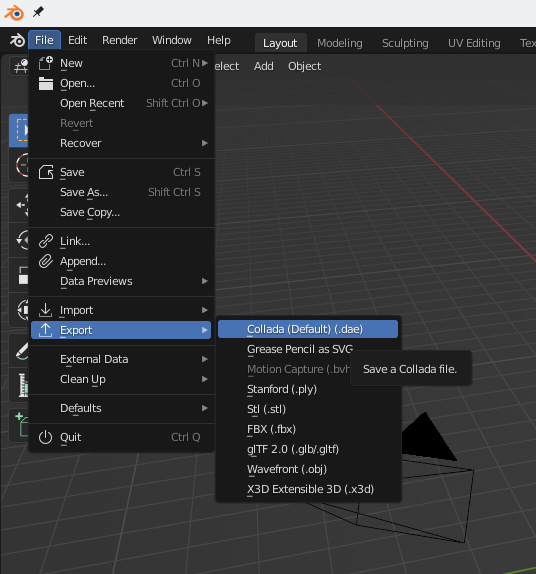
Task: Choose Save As... from the File menu
Action: pos(121,192)
